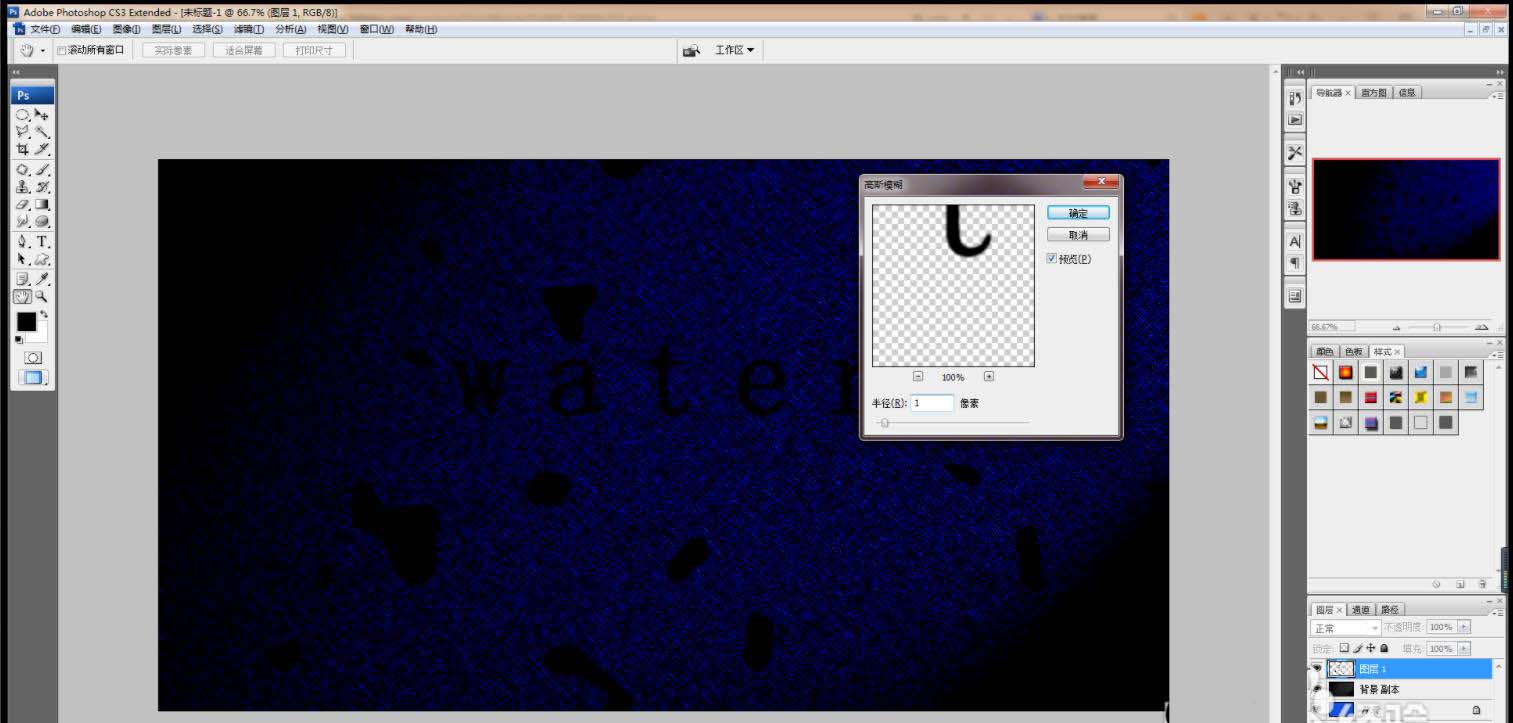Launch Bridge from the options bar
Viewport: 1513px width, 723px height.
click(691, 50)
